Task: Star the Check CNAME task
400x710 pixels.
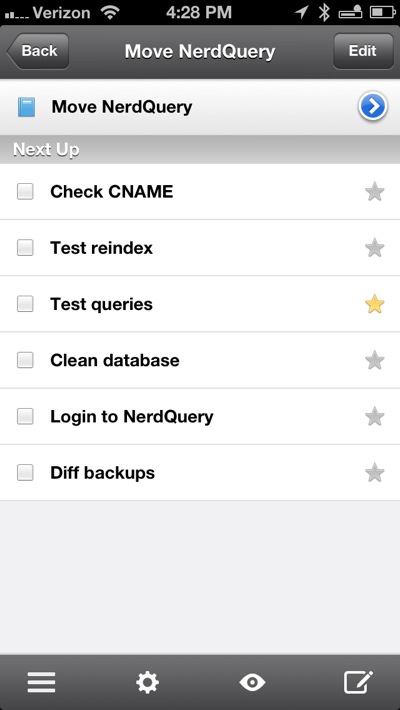Action: point(375,192)
